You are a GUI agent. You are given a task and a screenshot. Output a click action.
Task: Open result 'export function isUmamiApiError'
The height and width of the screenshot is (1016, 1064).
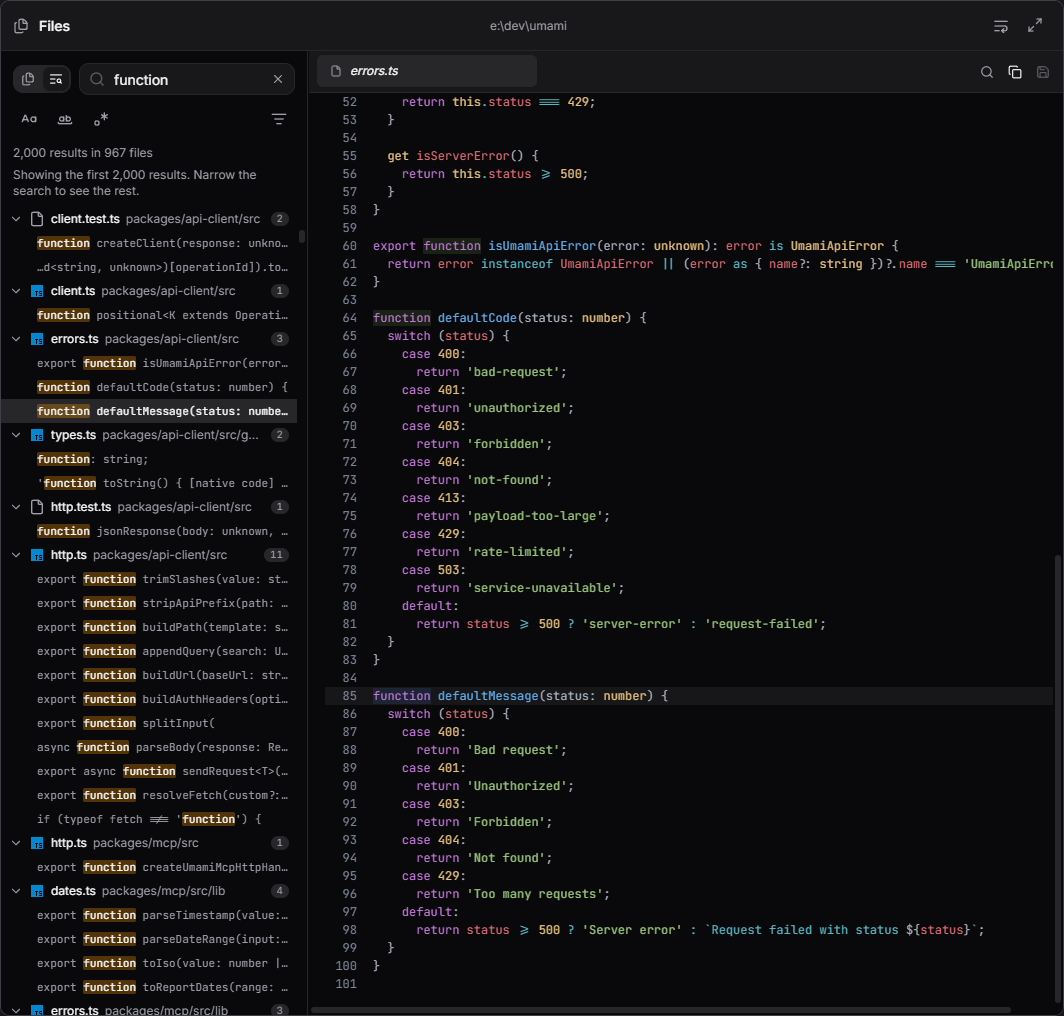(x=149, y=363)
